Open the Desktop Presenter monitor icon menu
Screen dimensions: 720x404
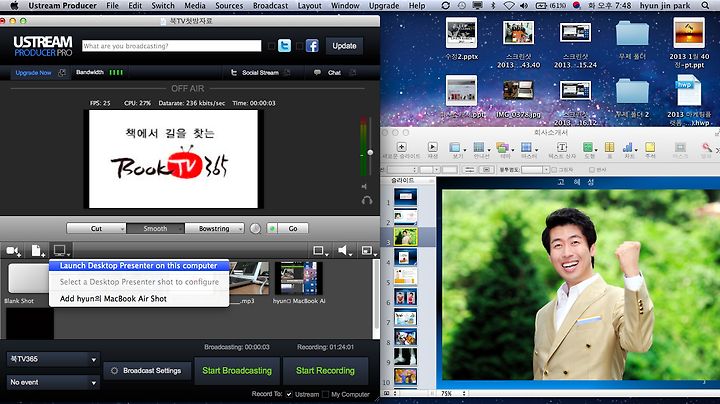point(61,251)
